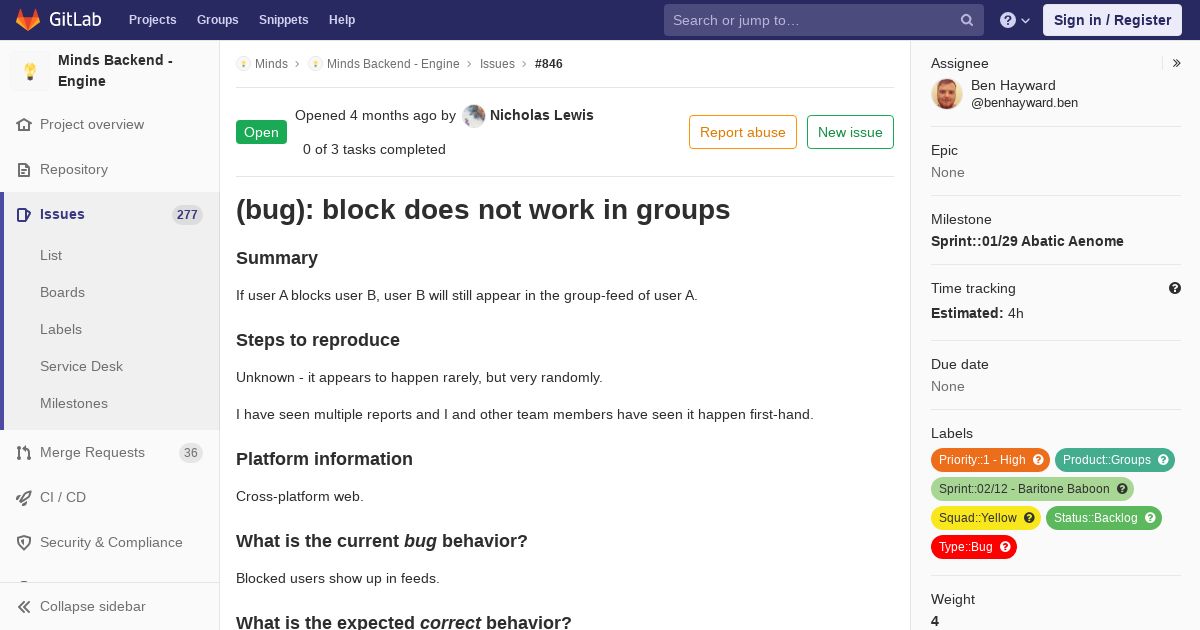
Task: Click the "0 of 3 tasks completed" text
Action: (x=374, y=150)
